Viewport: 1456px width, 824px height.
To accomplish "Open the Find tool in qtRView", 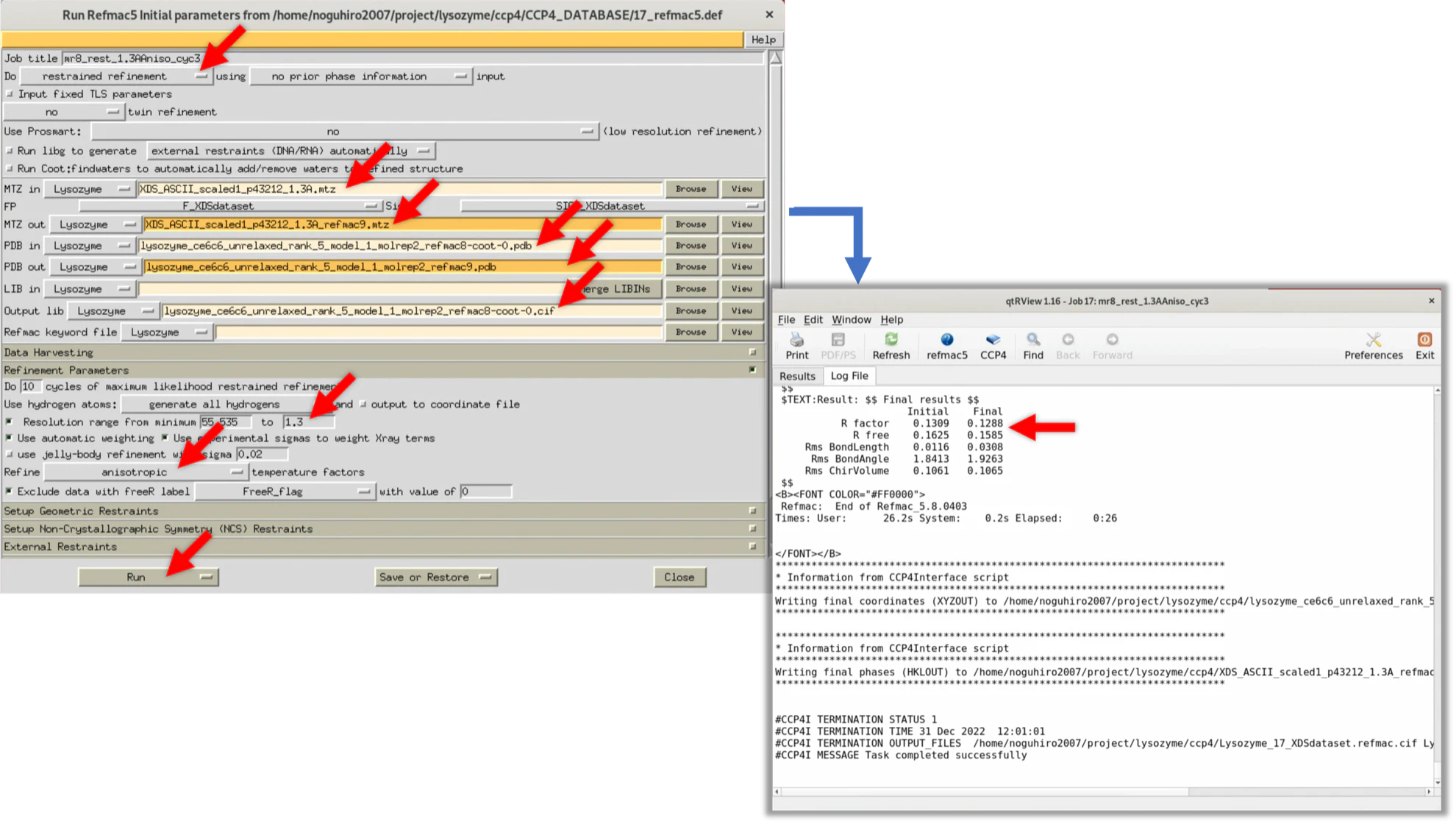I will (1032, 346).
